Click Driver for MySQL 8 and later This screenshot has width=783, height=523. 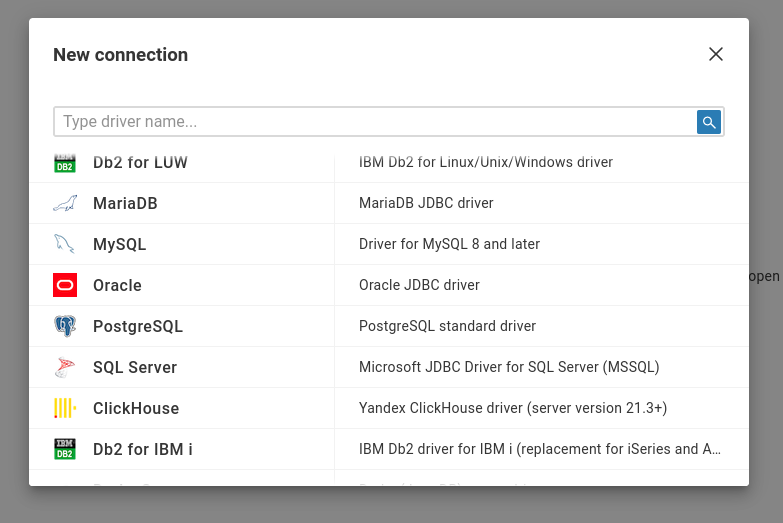(x=449, y=244)
